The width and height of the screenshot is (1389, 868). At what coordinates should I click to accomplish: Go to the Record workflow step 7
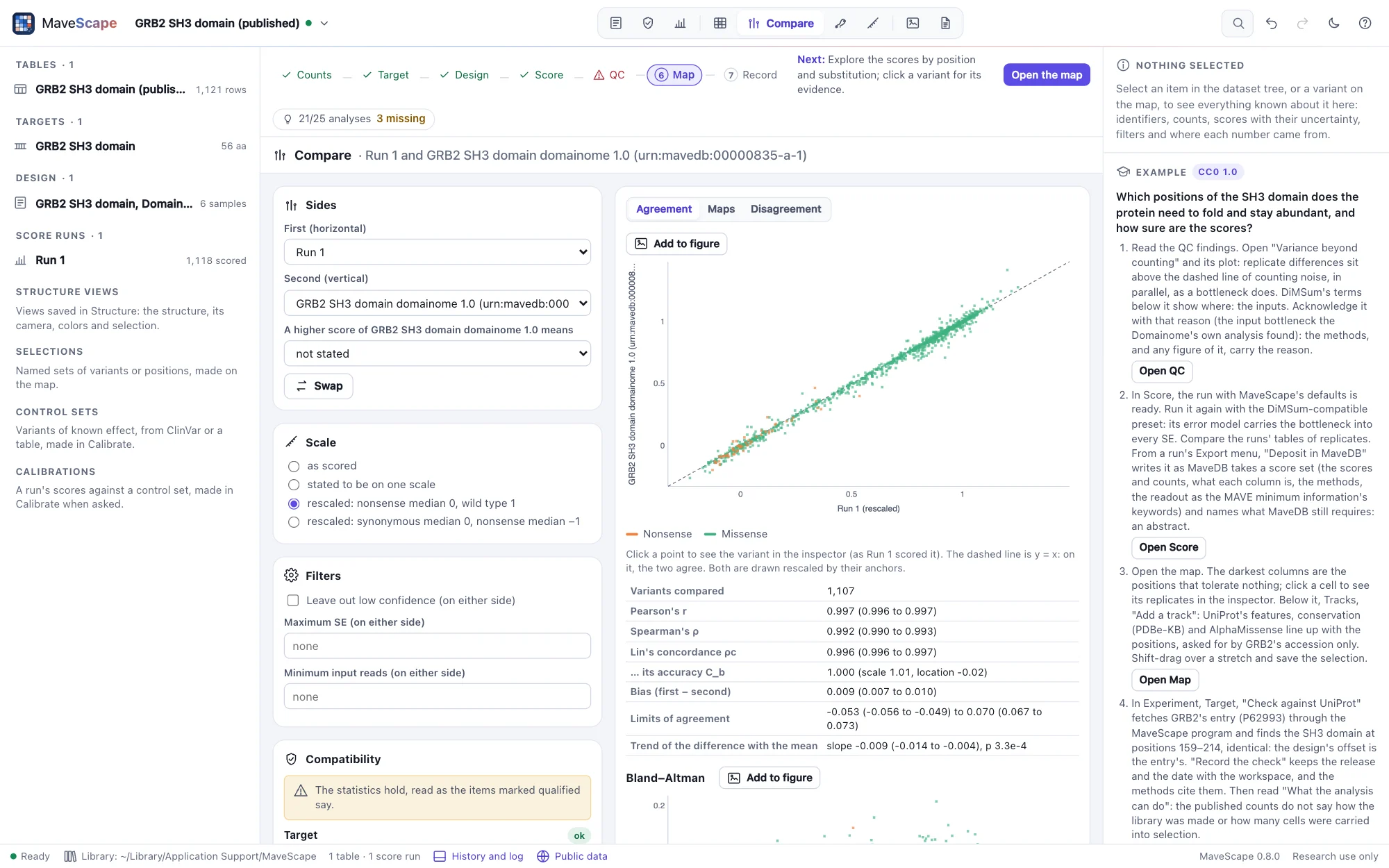751,75
